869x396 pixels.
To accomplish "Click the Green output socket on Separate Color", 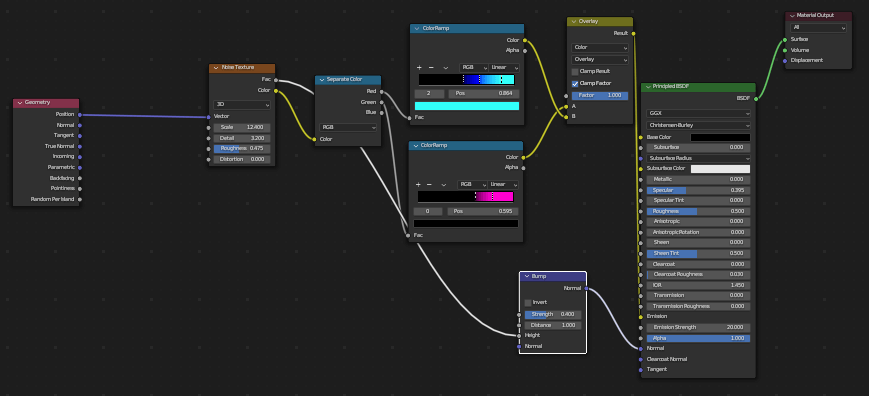I will (x=381, y=102).
